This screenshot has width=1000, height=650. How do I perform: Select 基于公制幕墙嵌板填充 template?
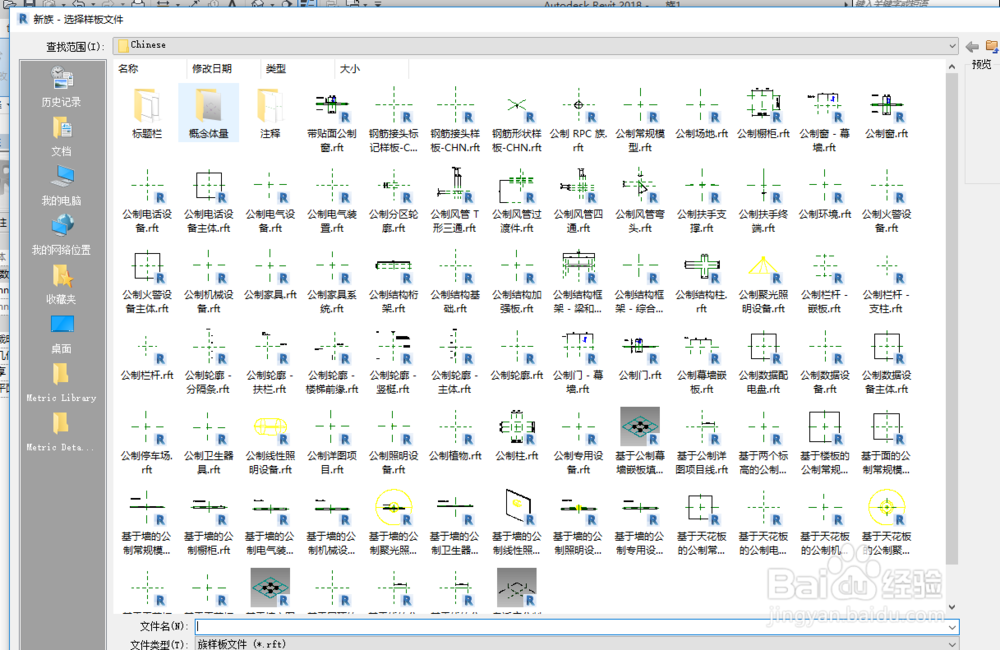click(x=640, y=442)
